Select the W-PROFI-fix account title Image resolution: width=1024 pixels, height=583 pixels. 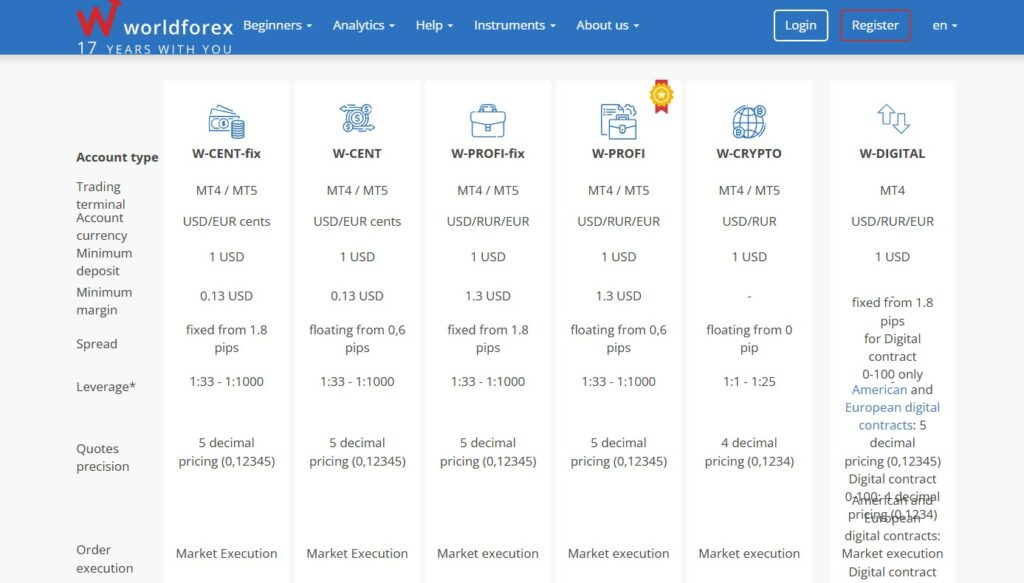tap(488, 153)
